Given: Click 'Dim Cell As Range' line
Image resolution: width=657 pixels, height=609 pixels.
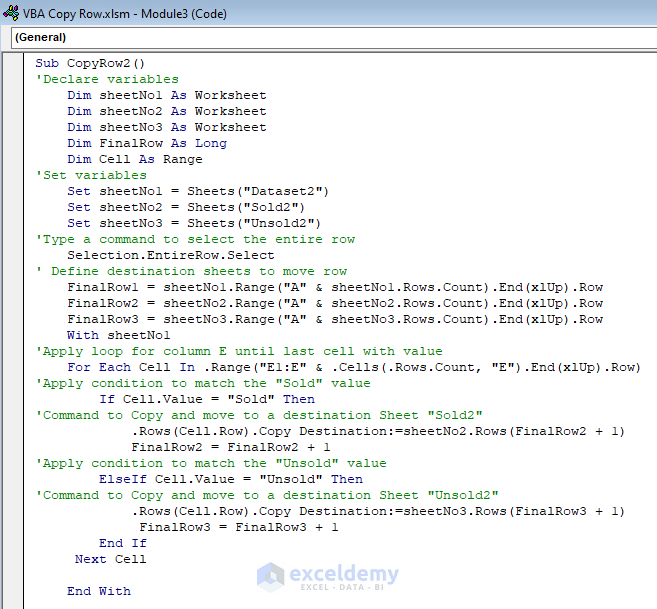Looking at the screenshot, I should [135, 159].
